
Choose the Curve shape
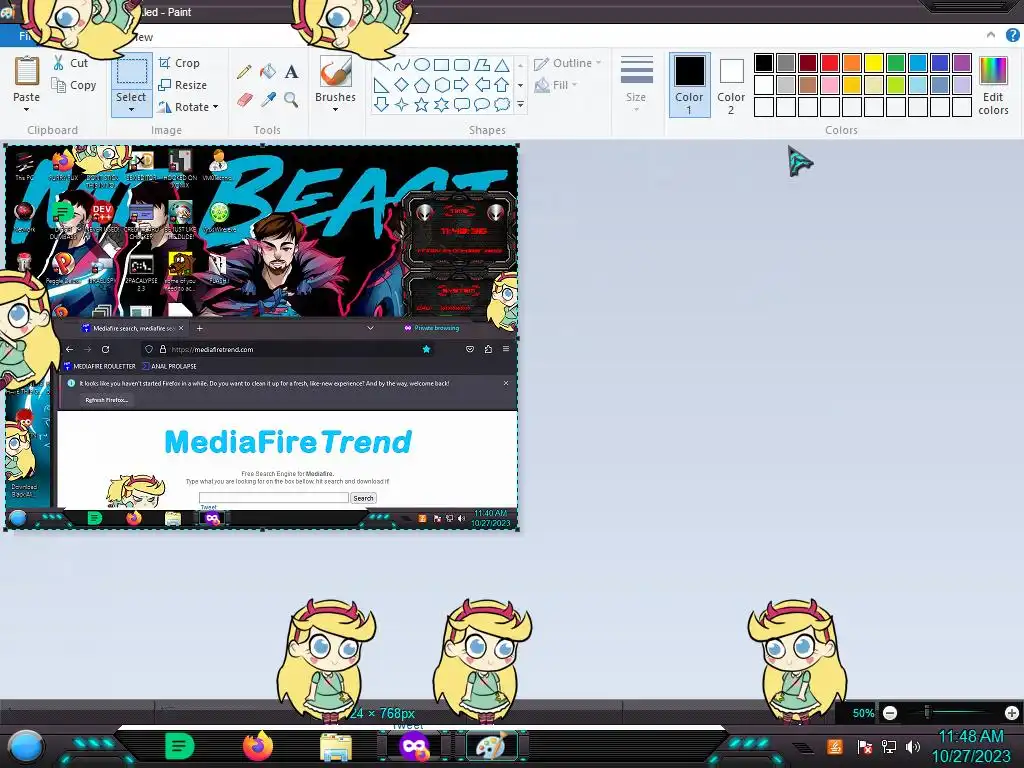402,64
